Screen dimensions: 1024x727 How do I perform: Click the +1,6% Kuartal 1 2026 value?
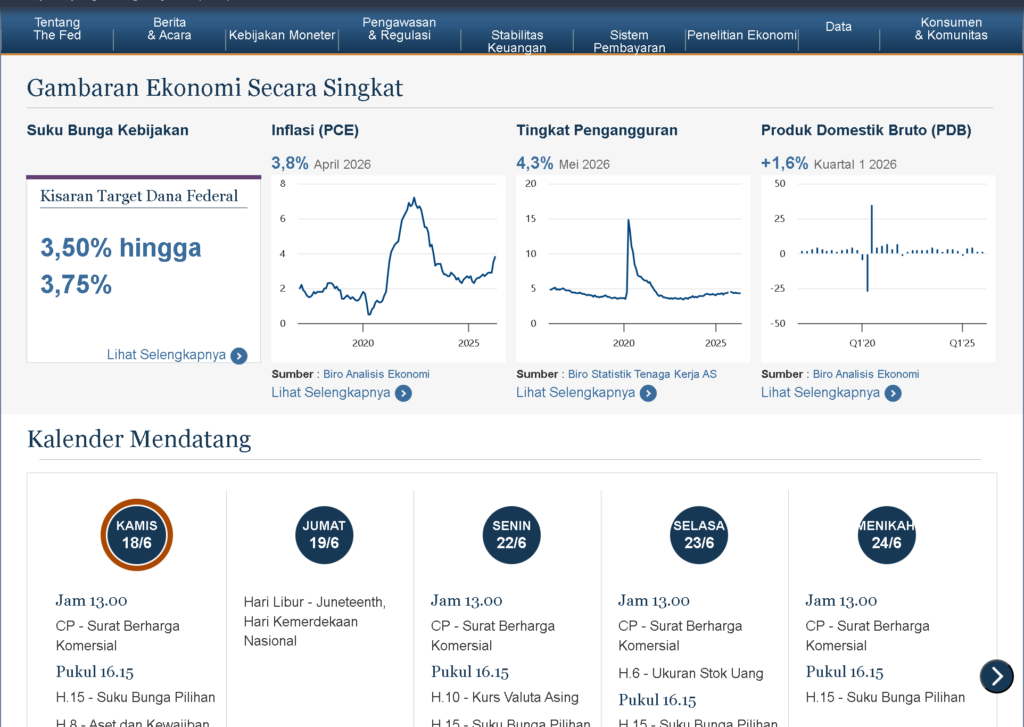(829, 163)
